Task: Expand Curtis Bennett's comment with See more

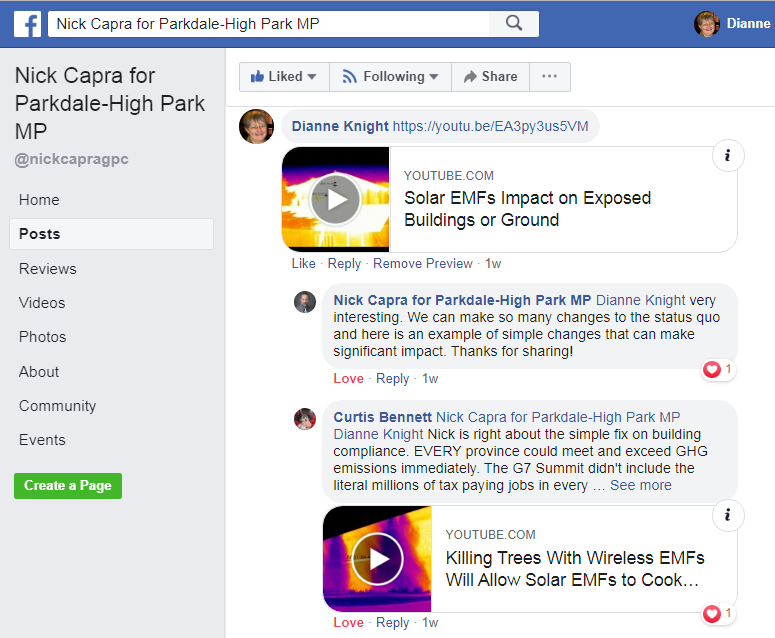Action: point(641,485)
